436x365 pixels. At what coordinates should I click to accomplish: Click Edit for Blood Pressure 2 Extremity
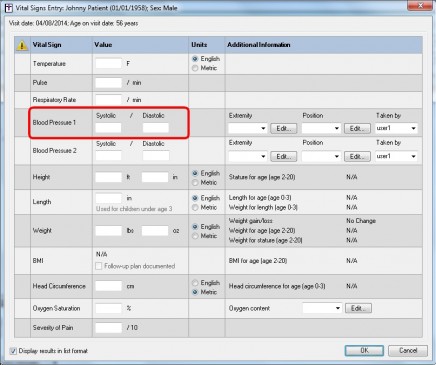click(x=283, y=156)
